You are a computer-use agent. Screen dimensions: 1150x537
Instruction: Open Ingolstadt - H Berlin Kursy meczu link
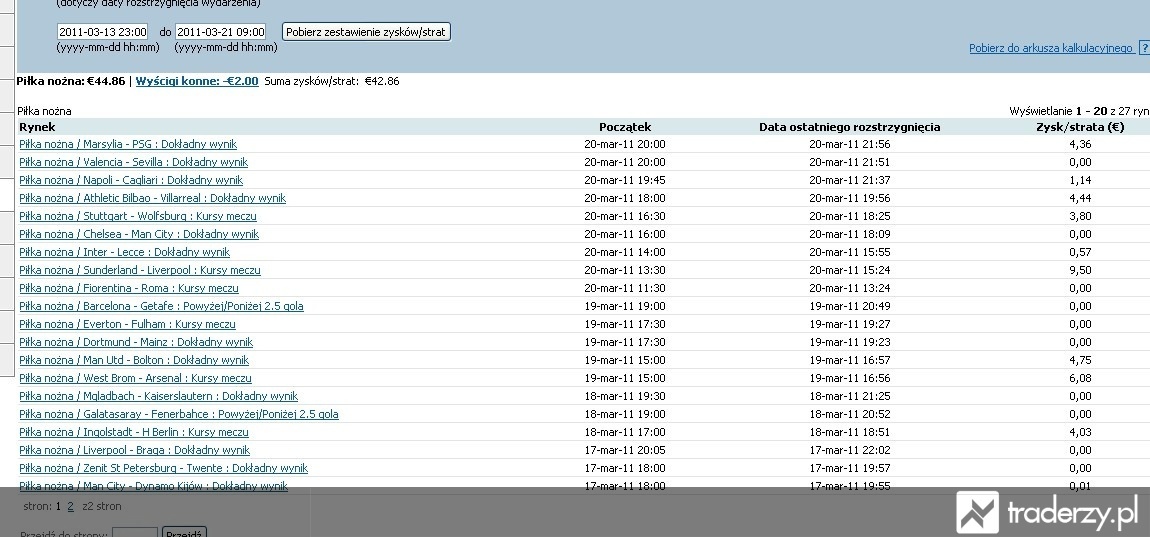click(x=133, y=432)
